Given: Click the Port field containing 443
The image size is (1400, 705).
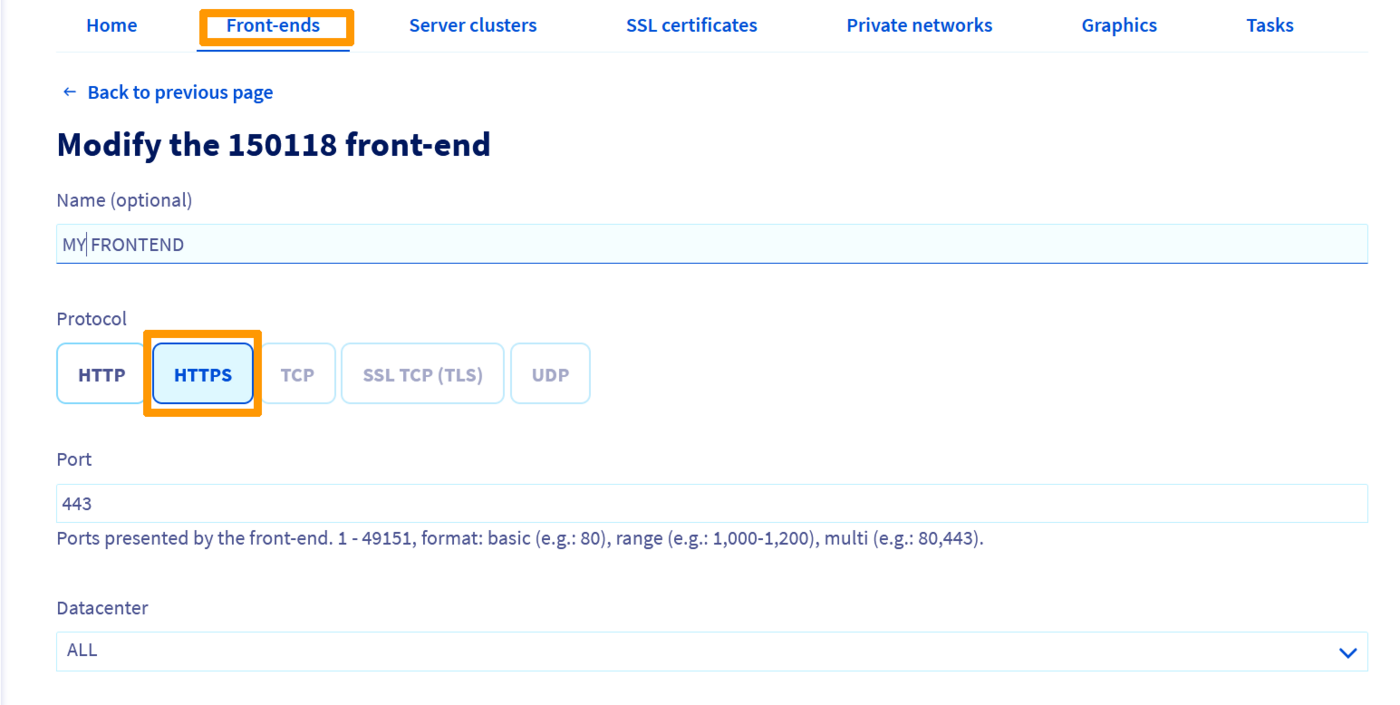Looking at the screenshot, I should click(712, 503).
